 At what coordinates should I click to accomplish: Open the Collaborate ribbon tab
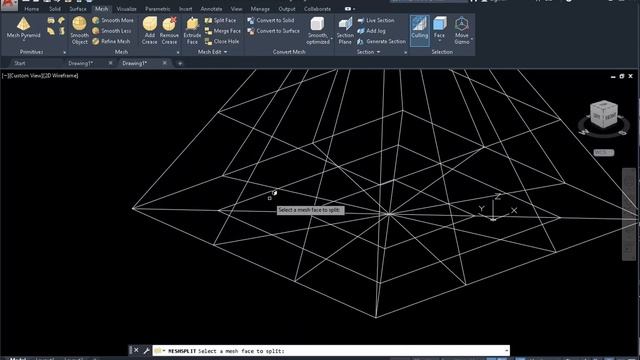pos(318,9)
